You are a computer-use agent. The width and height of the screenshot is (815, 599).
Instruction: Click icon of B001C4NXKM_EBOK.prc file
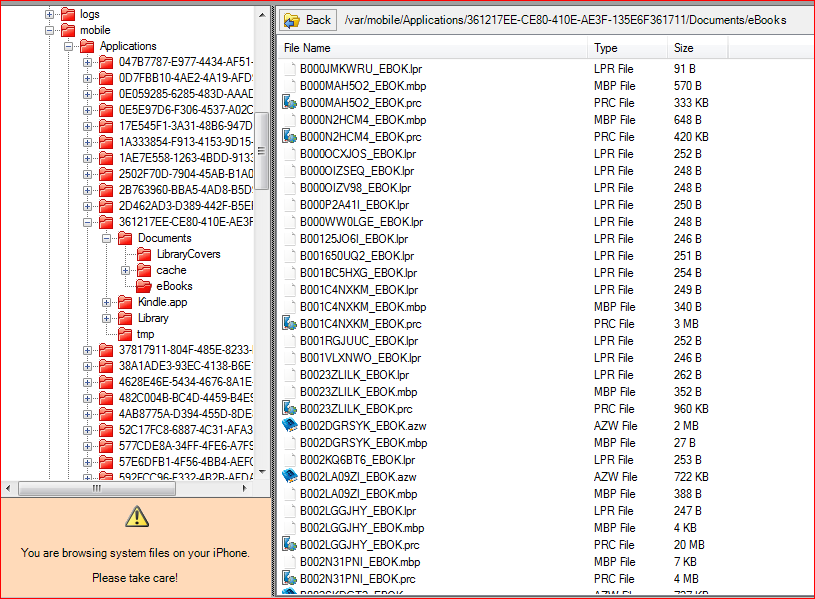289,323
